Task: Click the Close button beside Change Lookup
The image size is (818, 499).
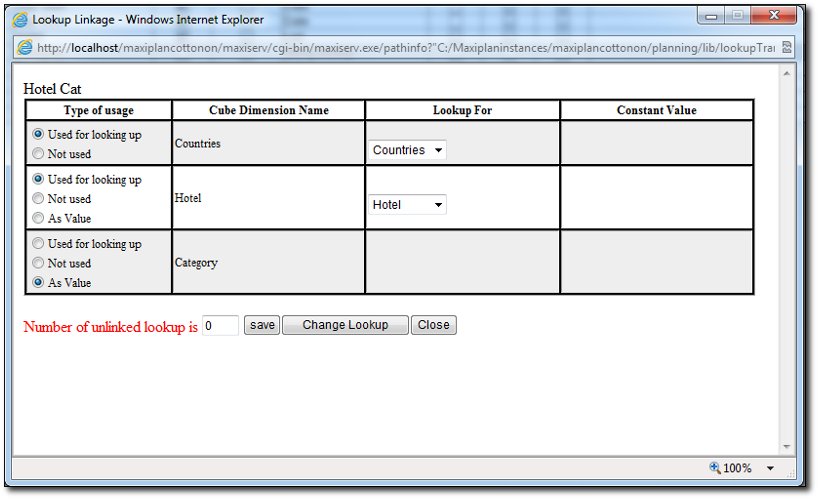Action: [434, 325]
